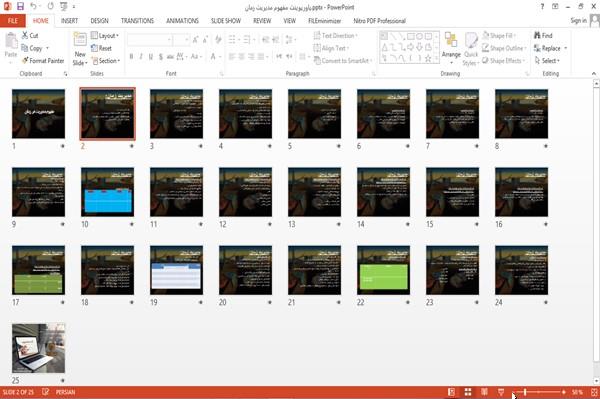Open the Arrange drawing tool
The height and width of the screenshot is (399, 600).
tap(451, 47)
